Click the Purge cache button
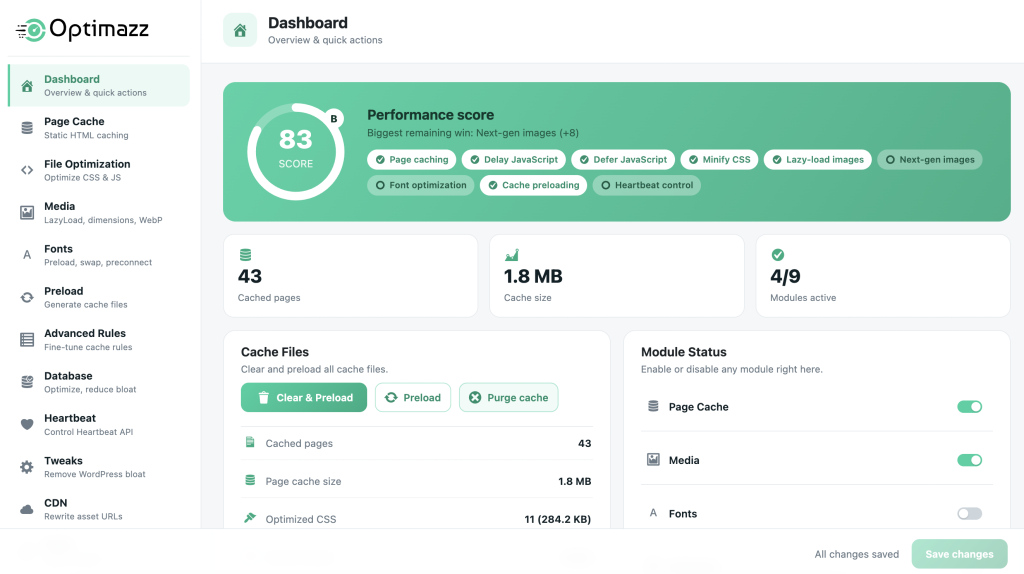Screen dimensions: 1024x574 tap(509, 398)
